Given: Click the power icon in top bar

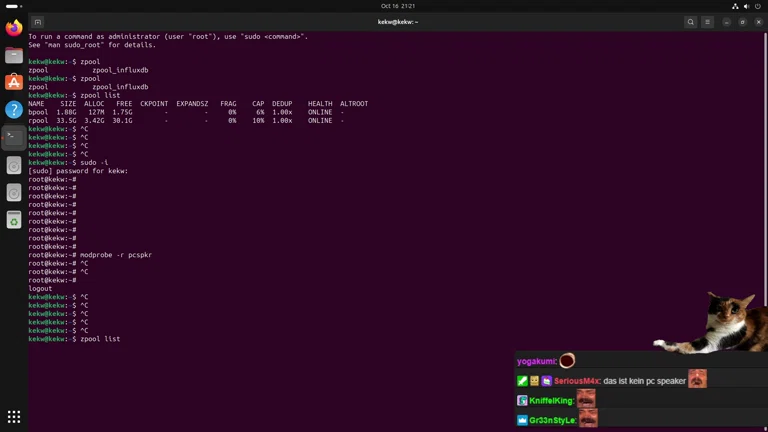Looking at the screenshot, I should [758, 6].
